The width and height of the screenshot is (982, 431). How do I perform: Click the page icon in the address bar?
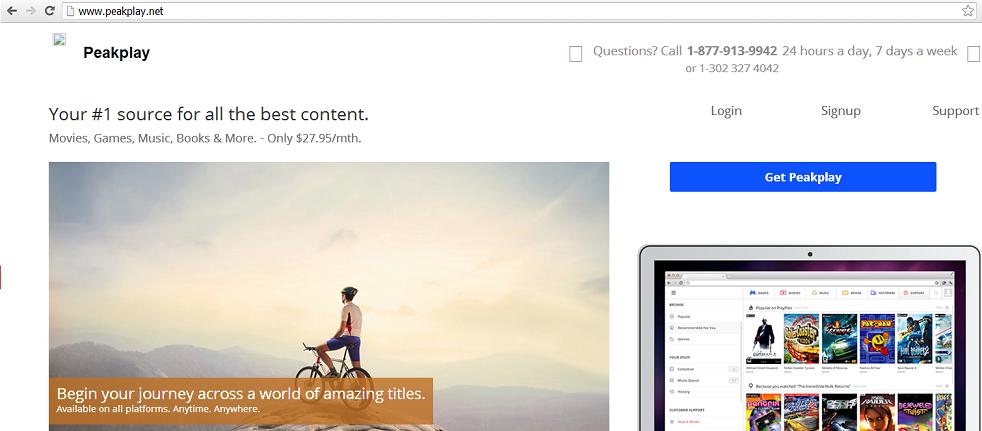[x=70, y=10]
